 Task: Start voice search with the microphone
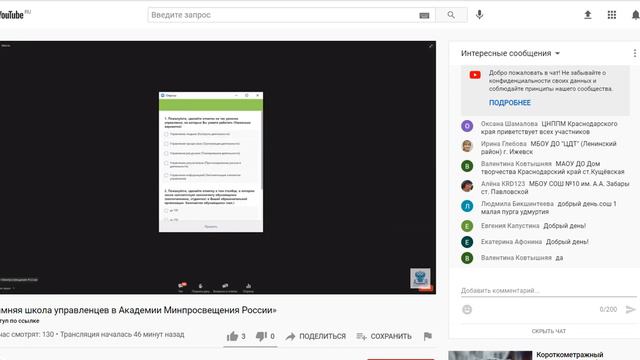(479, 15)
